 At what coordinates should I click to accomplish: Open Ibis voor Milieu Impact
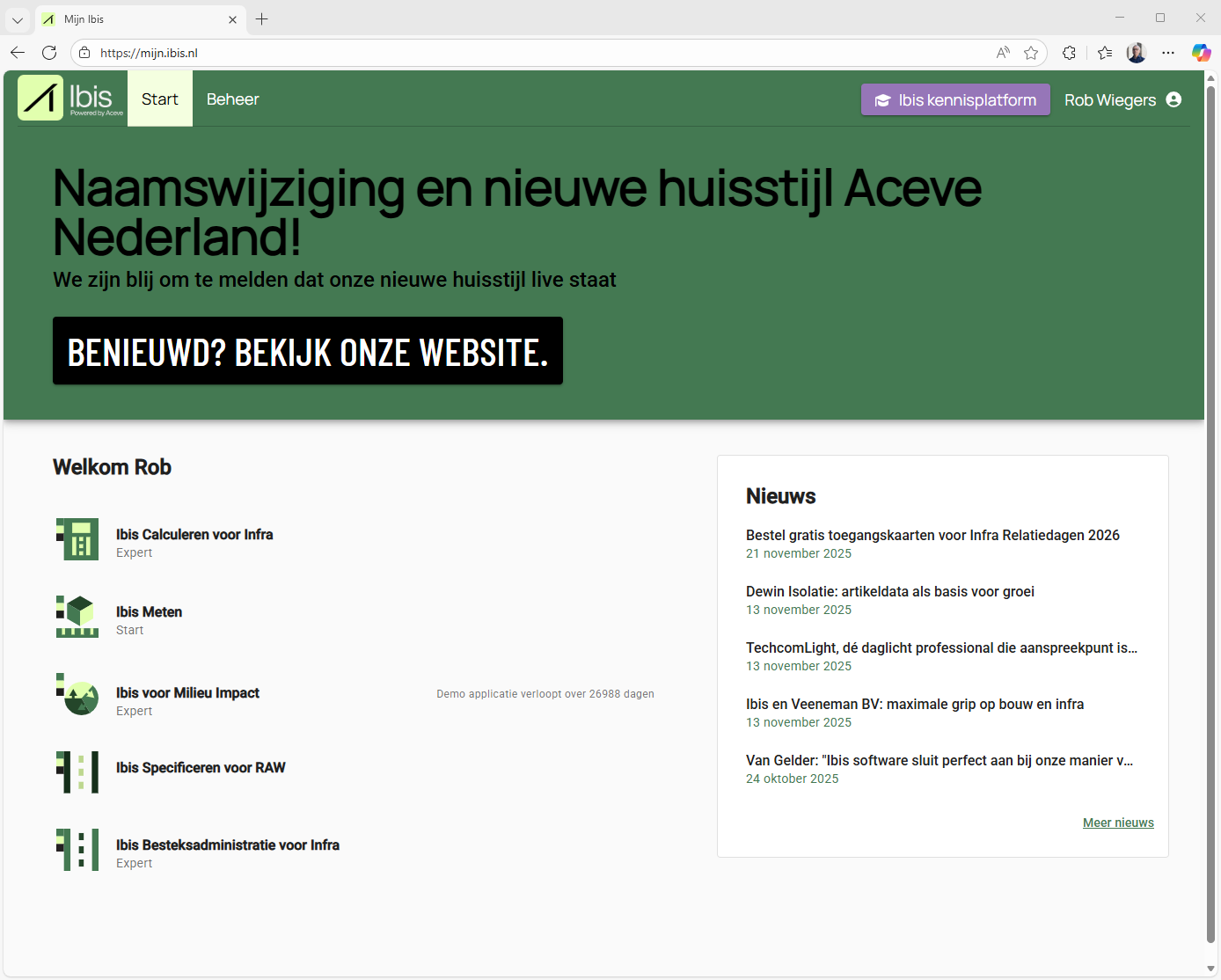click(x=188, y=692)
